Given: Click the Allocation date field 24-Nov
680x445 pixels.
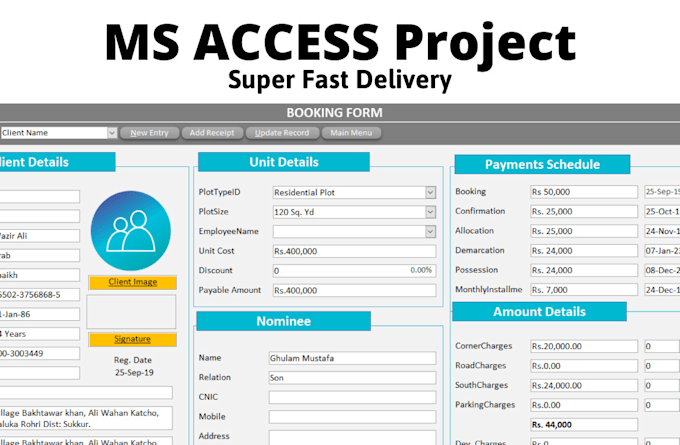Looking at the screenshot, I should point(662,231).
